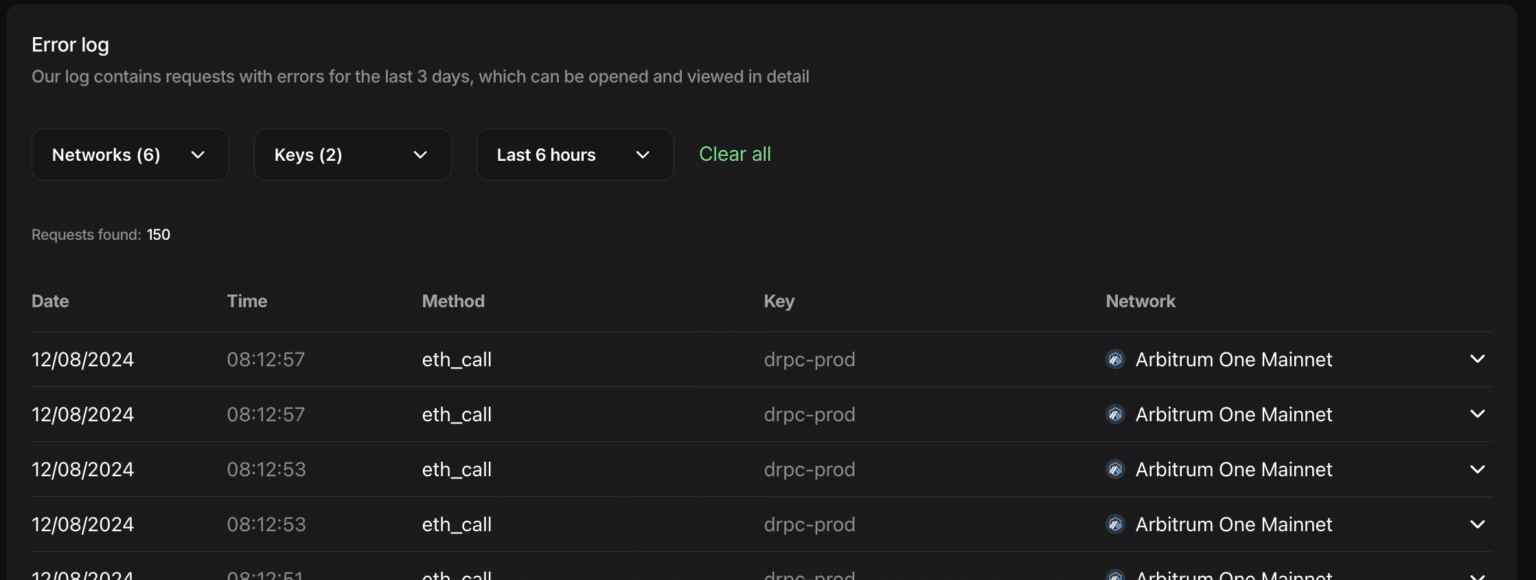Click the Arbitrum icon beside 08:12:53 entry

1114,469
